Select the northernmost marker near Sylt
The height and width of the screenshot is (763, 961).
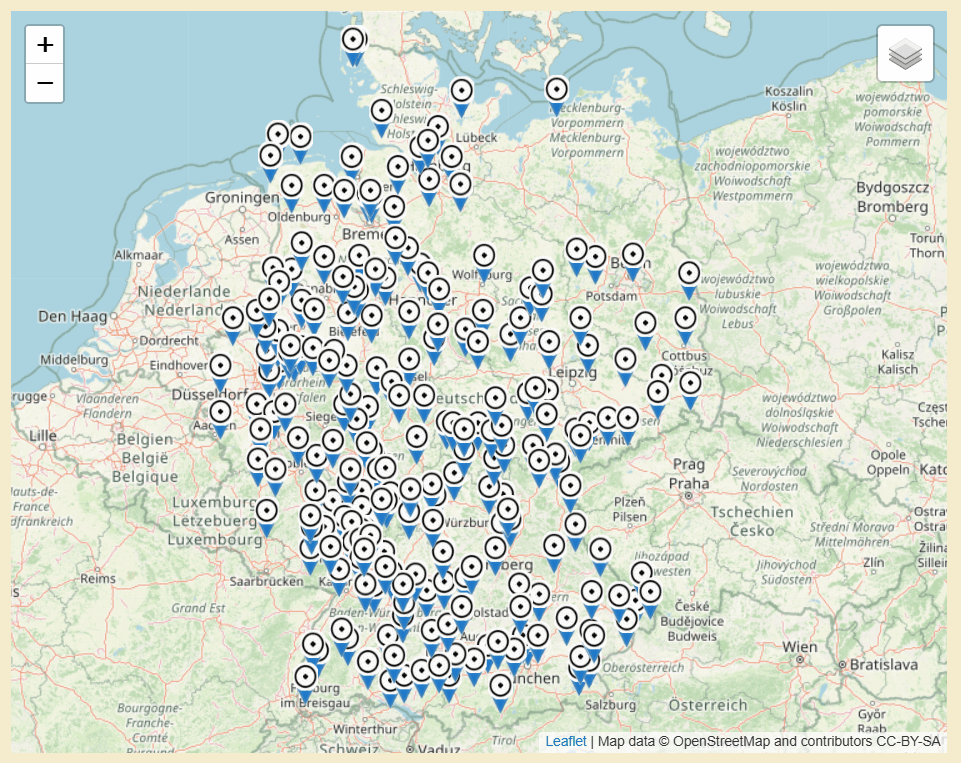[353, 47]
